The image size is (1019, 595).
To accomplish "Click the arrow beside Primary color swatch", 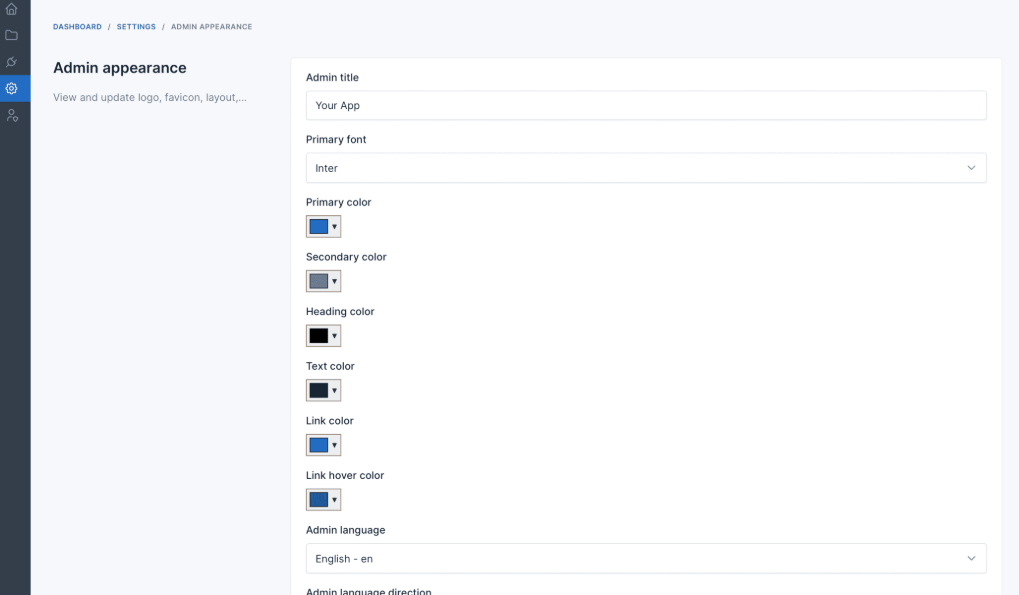I will [x=334, y=227].
